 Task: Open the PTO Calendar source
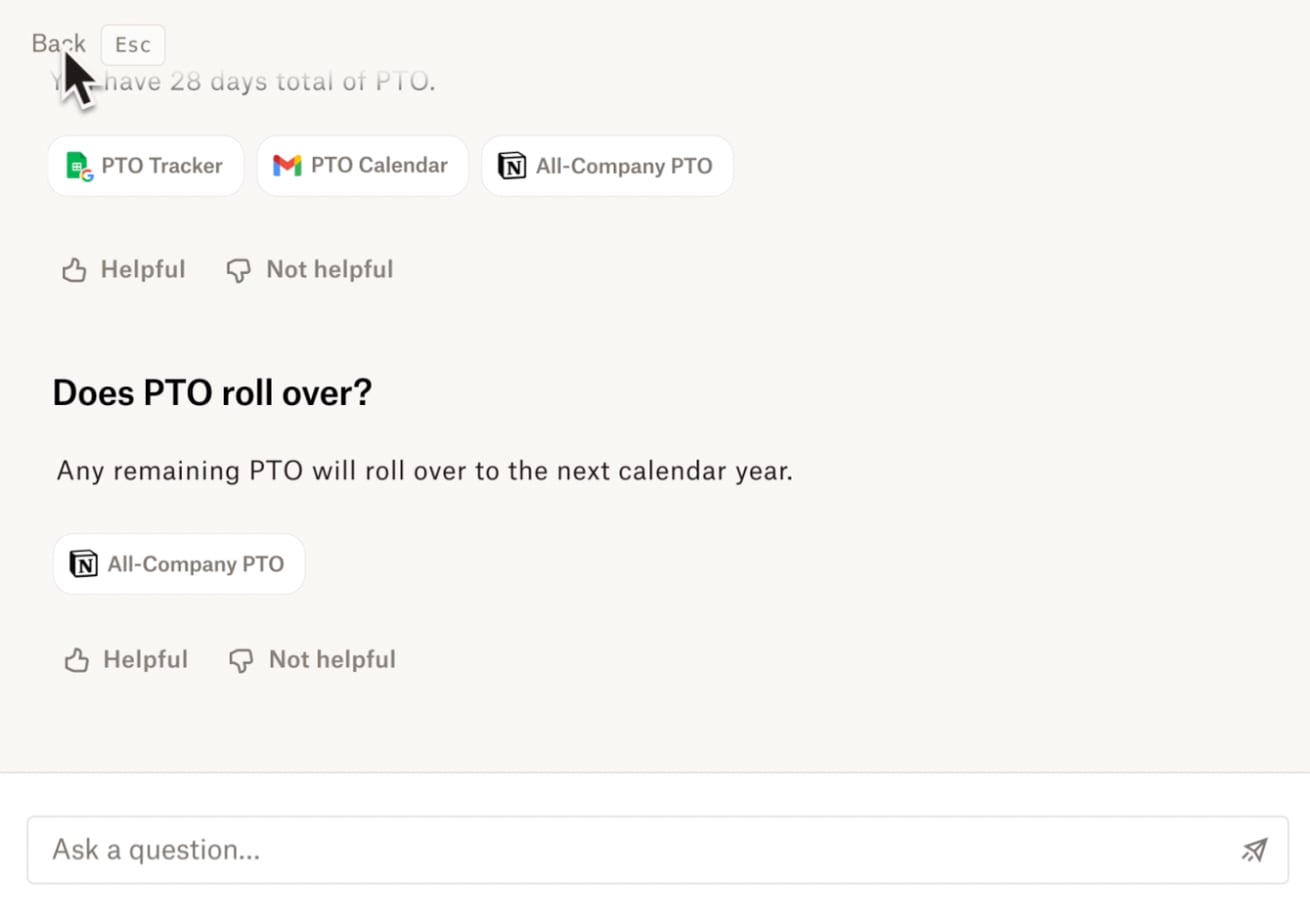tap(363, 166)
